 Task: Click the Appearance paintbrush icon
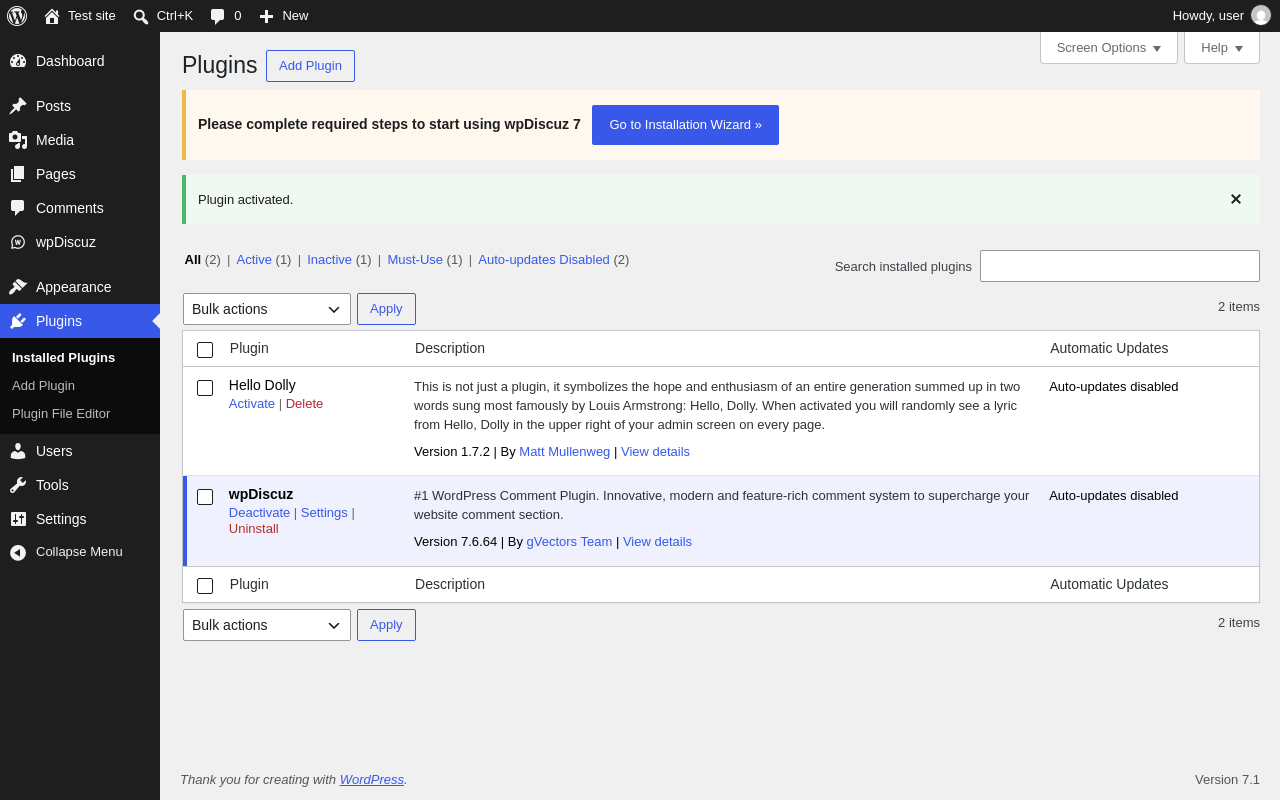coord(18,287)
